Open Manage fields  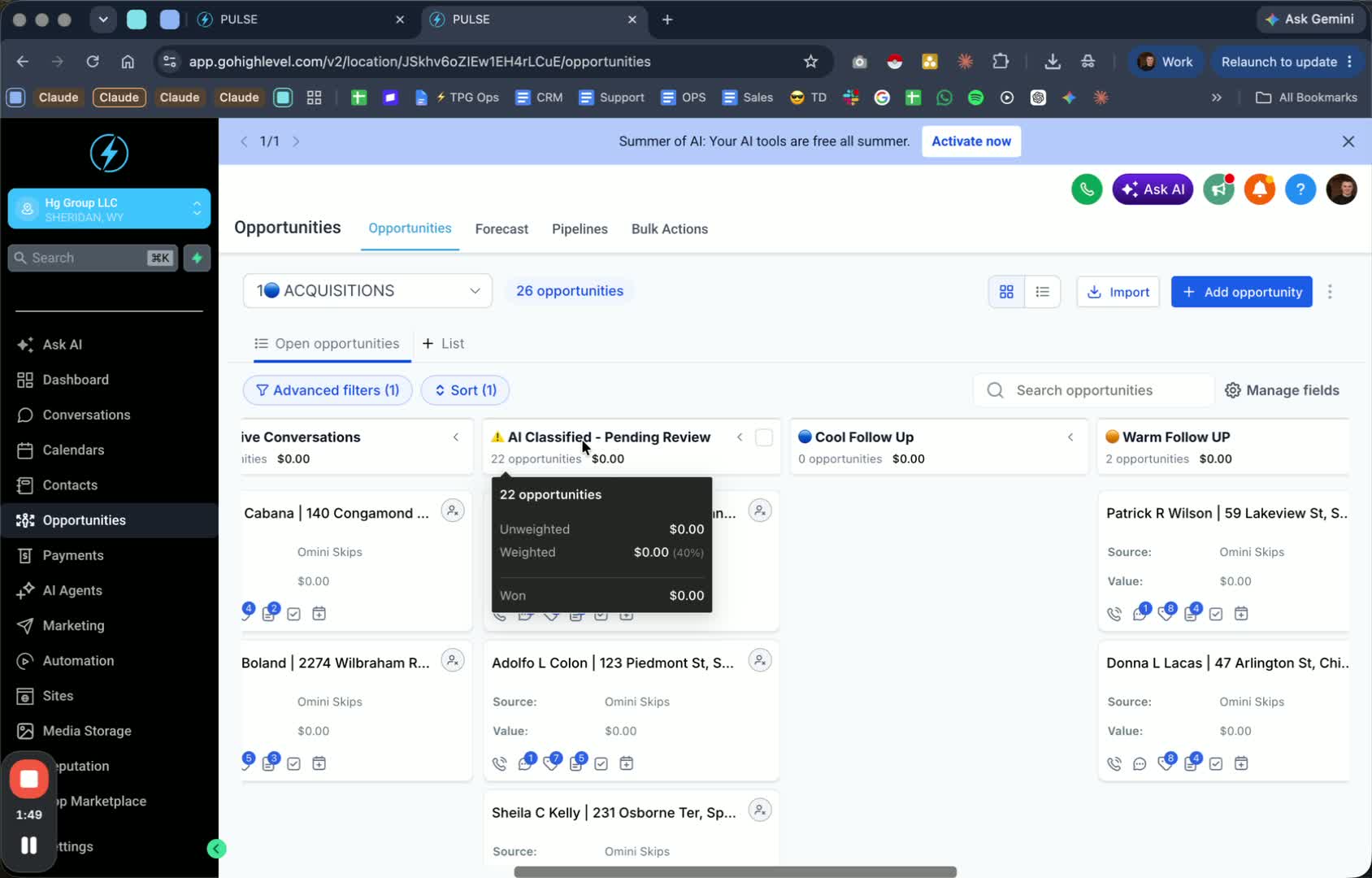point(1282,390)
